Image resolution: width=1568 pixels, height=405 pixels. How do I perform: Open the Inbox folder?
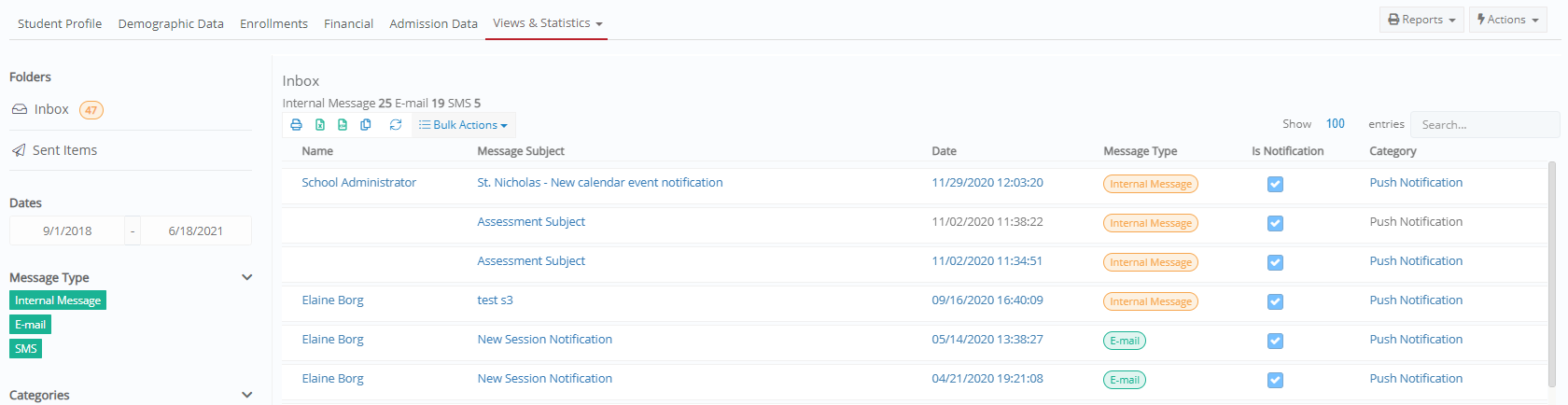tap(52, 109)
